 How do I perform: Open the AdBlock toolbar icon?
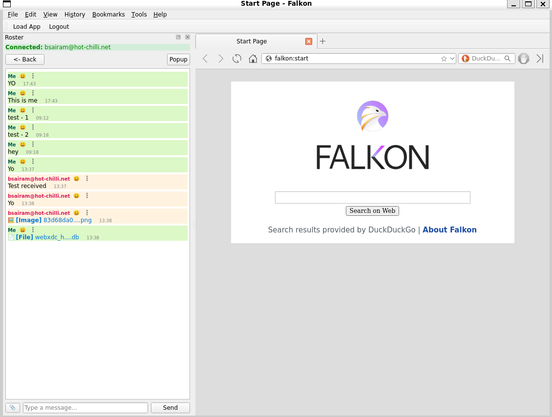coord(523,58)
